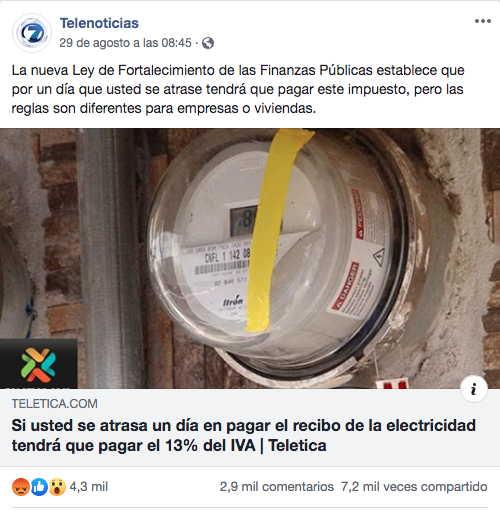View the 4,3 mil reactions list
This screenshot has height=511, width=500.
tap(89, 487)
